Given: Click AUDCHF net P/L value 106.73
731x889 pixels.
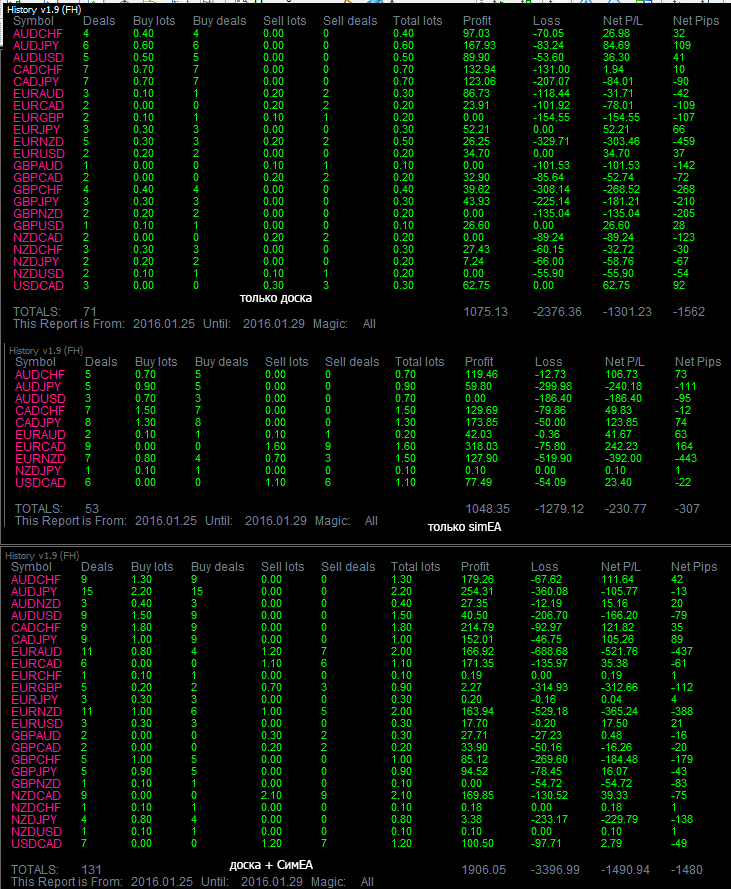Looking at the screenshot, I should tap(621, 374).
